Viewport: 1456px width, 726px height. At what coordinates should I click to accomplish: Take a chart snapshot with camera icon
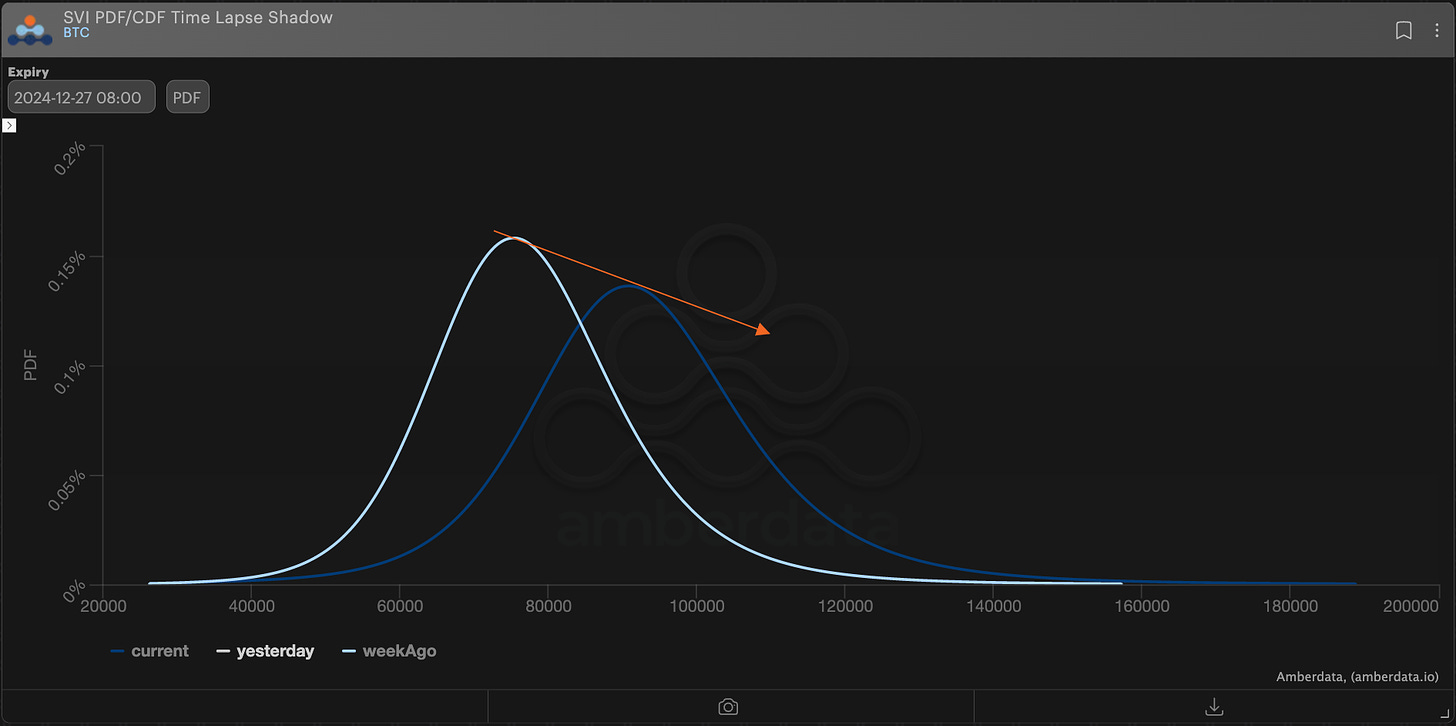728,707
